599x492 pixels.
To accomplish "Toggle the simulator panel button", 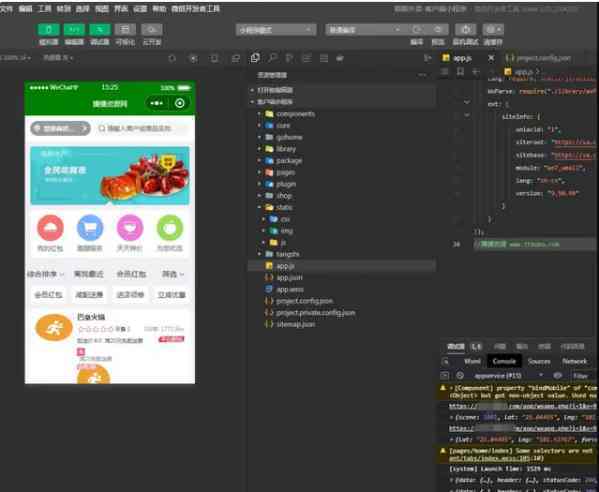I will point(49,29).
